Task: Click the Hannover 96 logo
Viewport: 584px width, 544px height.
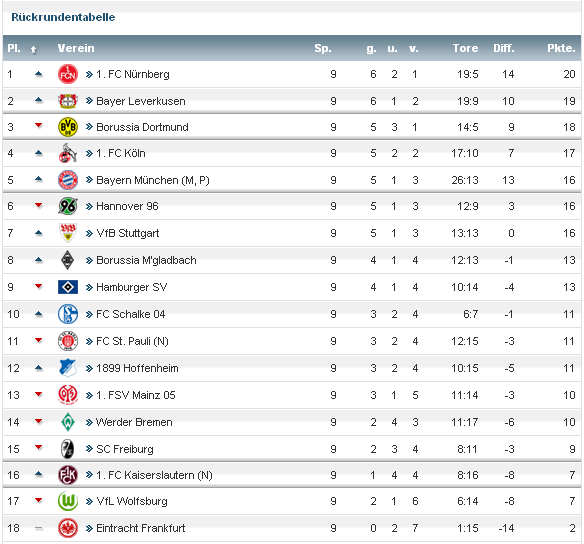Action: tap(68, 206)
